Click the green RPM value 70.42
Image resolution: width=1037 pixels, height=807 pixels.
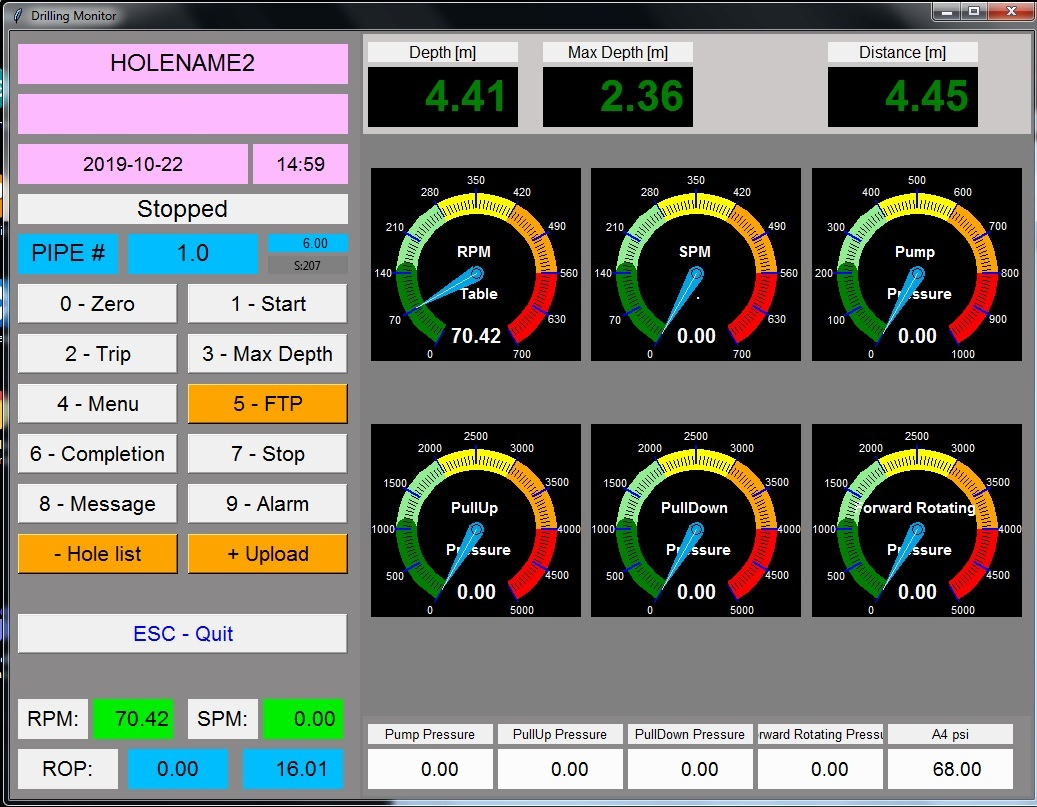[133, 718]
